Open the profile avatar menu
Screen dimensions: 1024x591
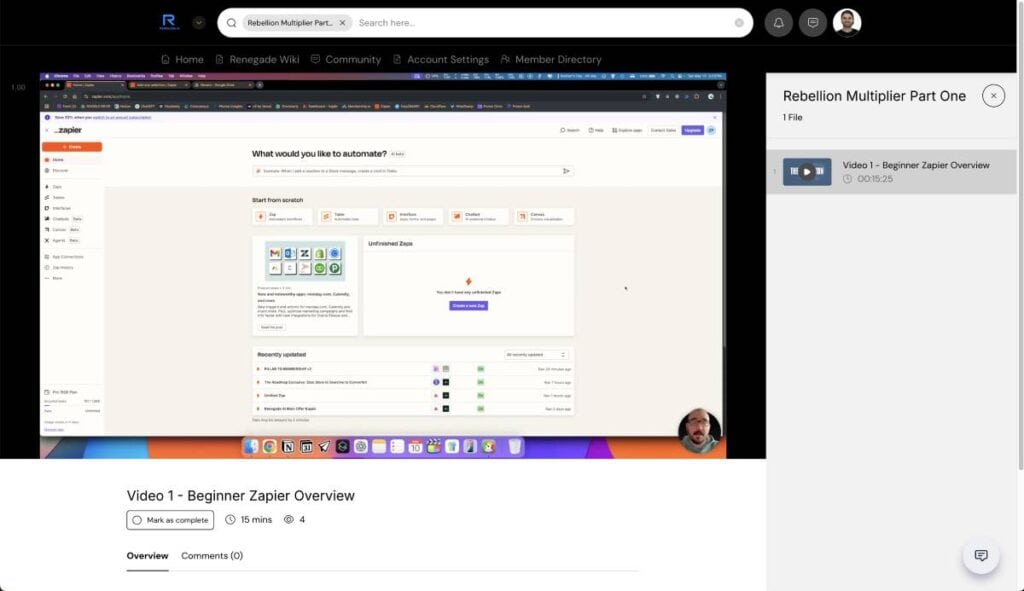click(847, 23)
